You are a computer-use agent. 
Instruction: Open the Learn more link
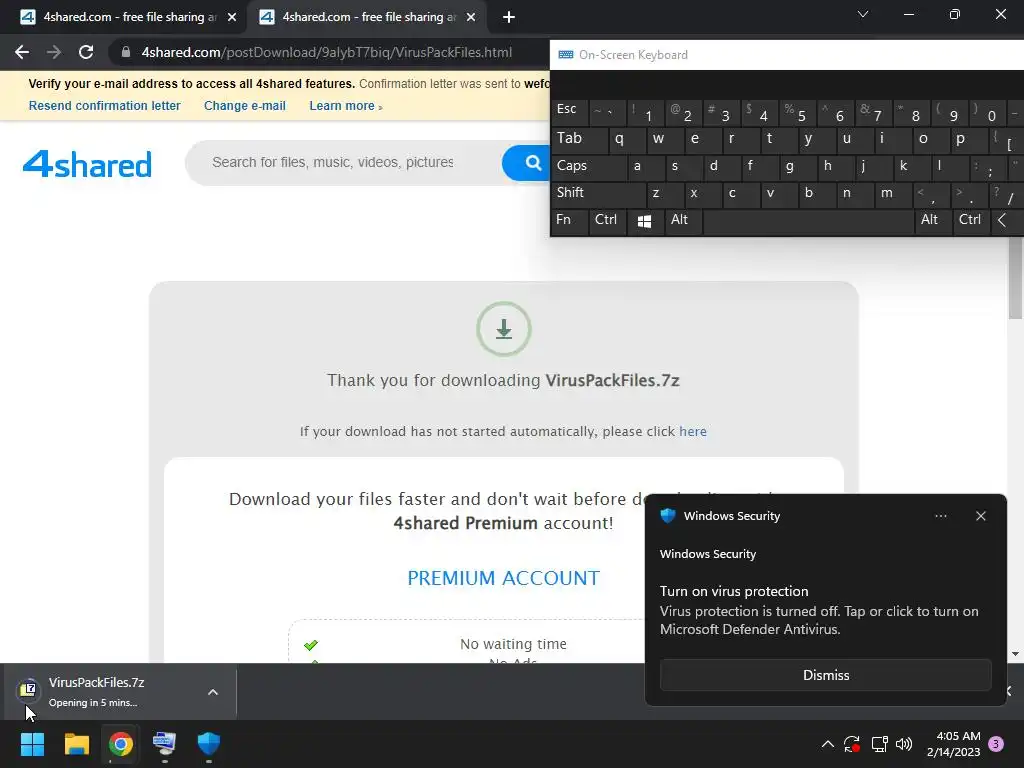point(345,106)
